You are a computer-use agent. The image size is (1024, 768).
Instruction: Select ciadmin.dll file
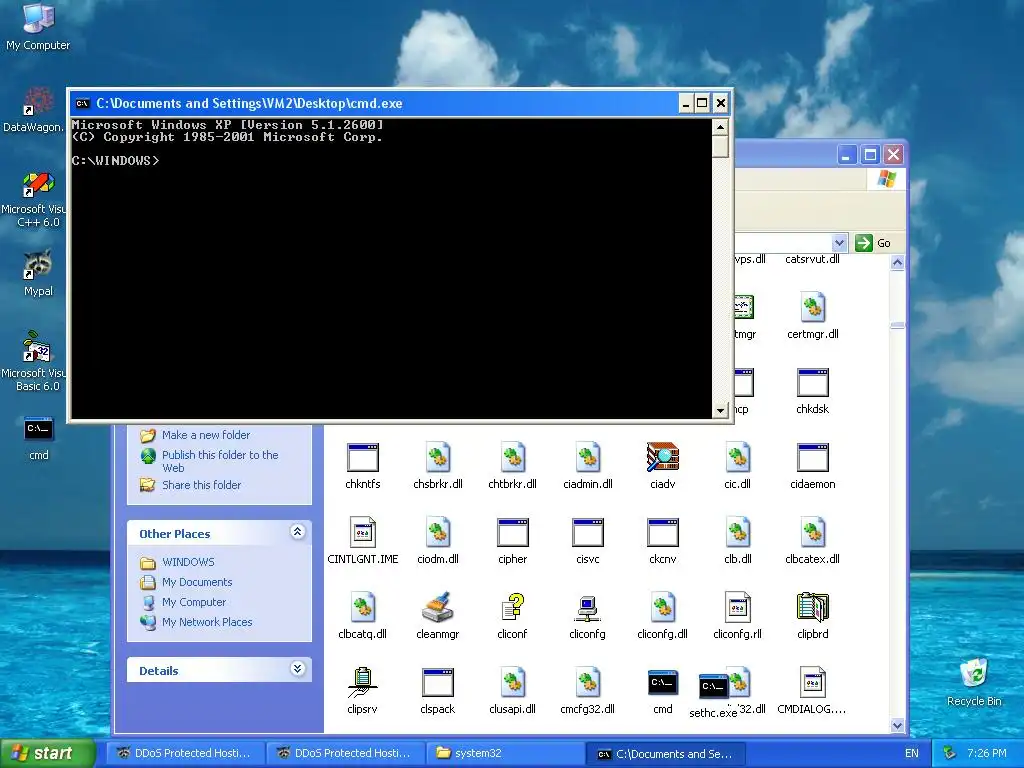pyautogui.click(x=588, y=466)
